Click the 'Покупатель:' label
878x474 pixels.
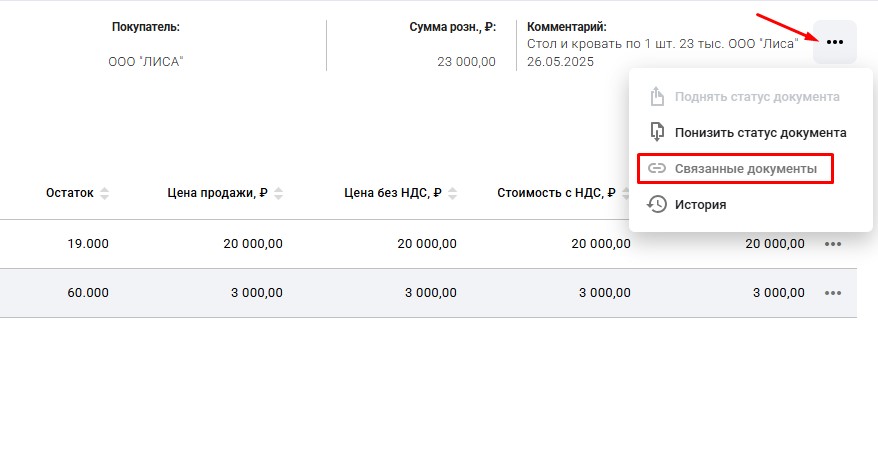(146, 27)
